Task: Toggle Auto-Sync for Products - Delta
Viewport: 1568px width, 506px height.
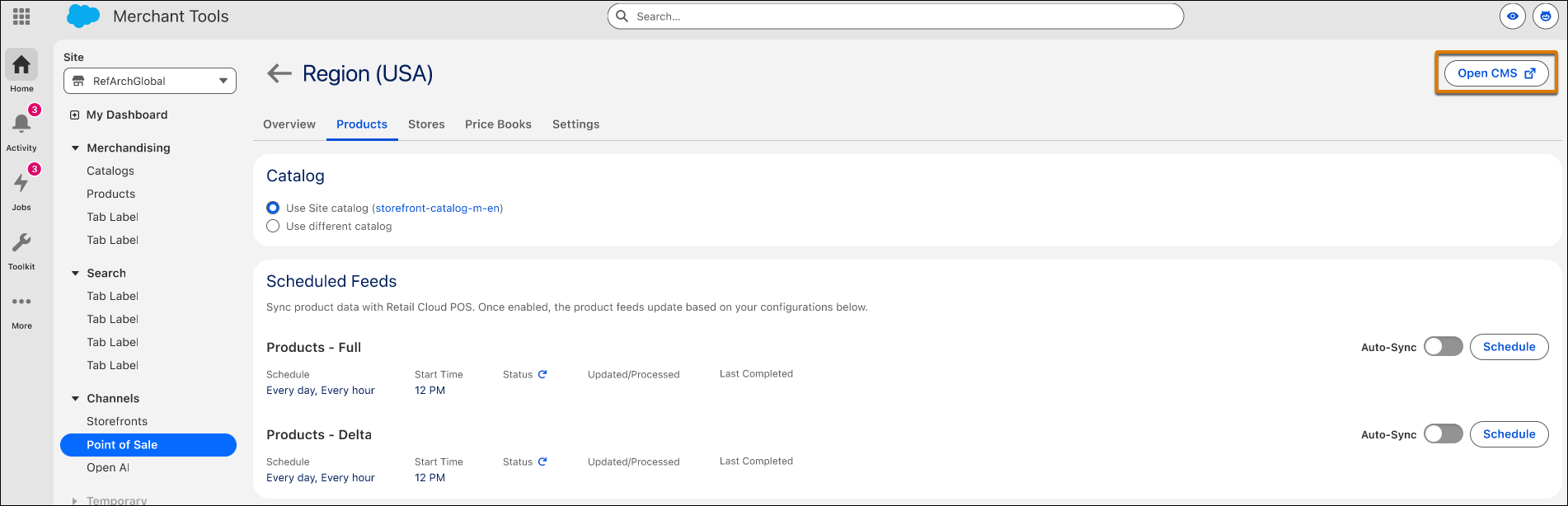Action: [1443, 434]
